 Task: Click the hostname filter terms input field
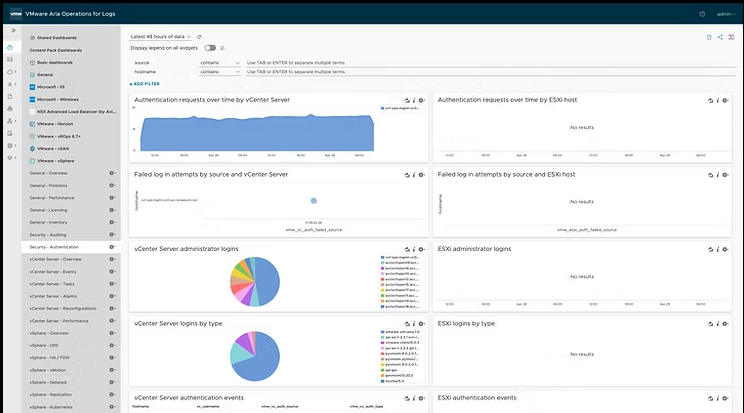[491, 72]
